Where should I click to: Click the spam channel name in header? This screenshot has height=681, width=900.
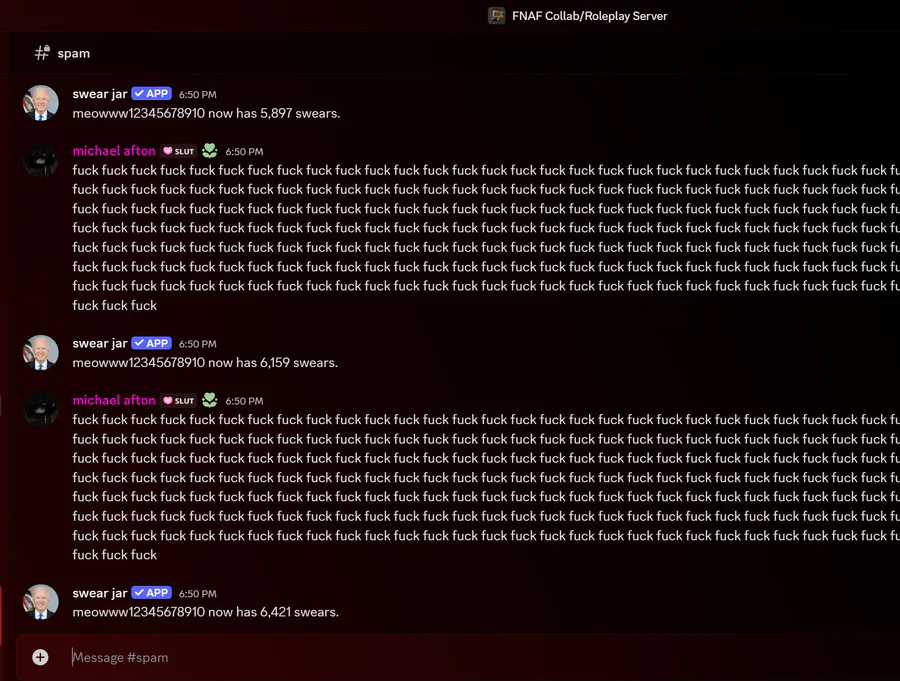click(73, 53)
